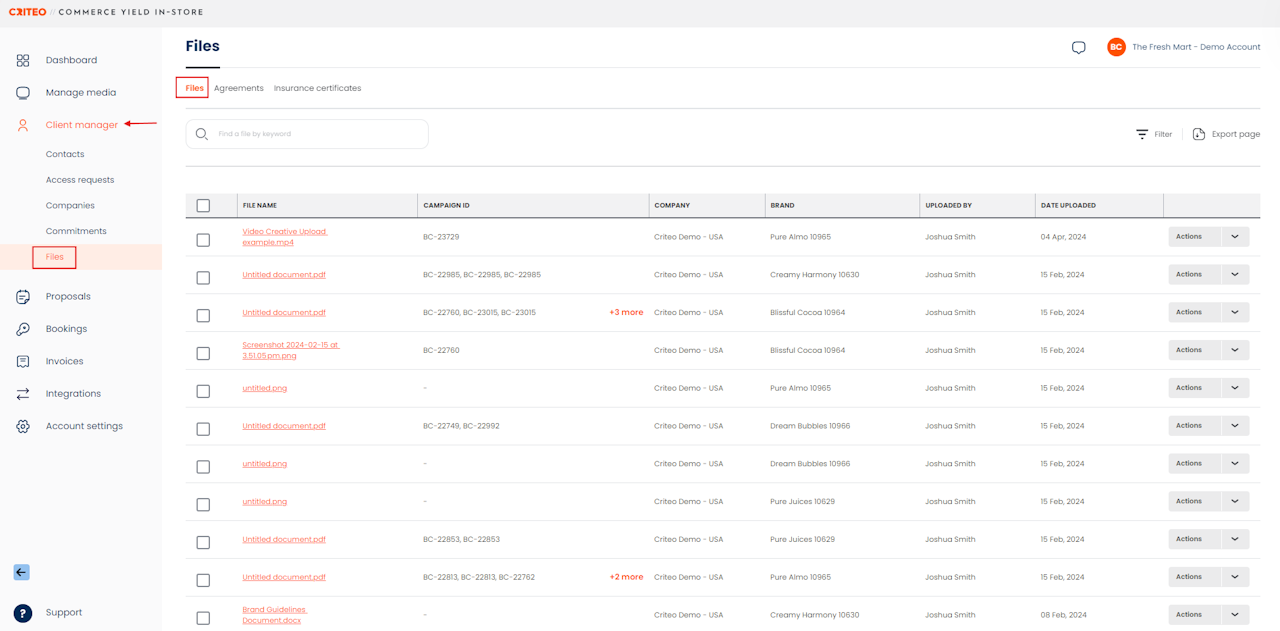Click the 'Find a file by keyword' search field
The width and height of the screenshot is (1280, 631).
[316, 134]
